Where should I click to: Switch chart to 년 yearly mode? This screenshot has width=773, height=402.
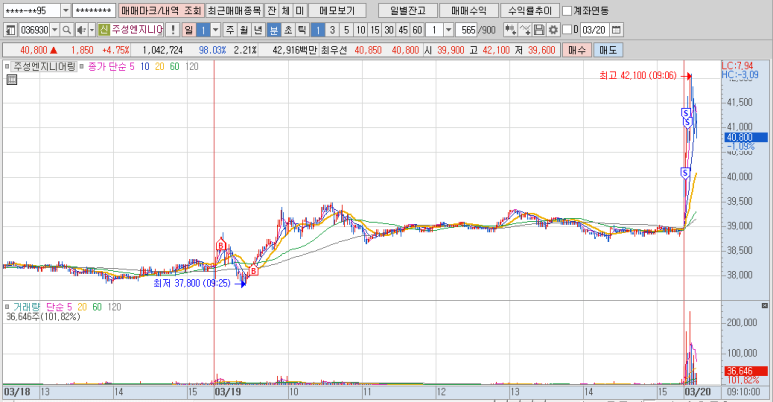(x=258, y=30)
